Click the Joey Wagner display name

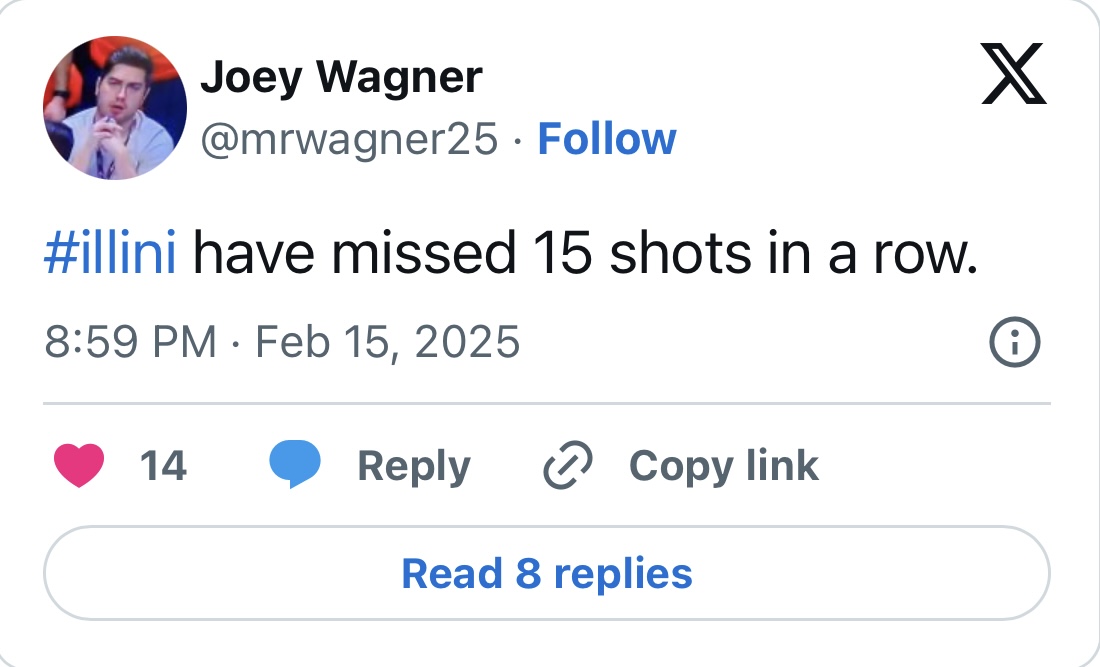tap(341, 77)
